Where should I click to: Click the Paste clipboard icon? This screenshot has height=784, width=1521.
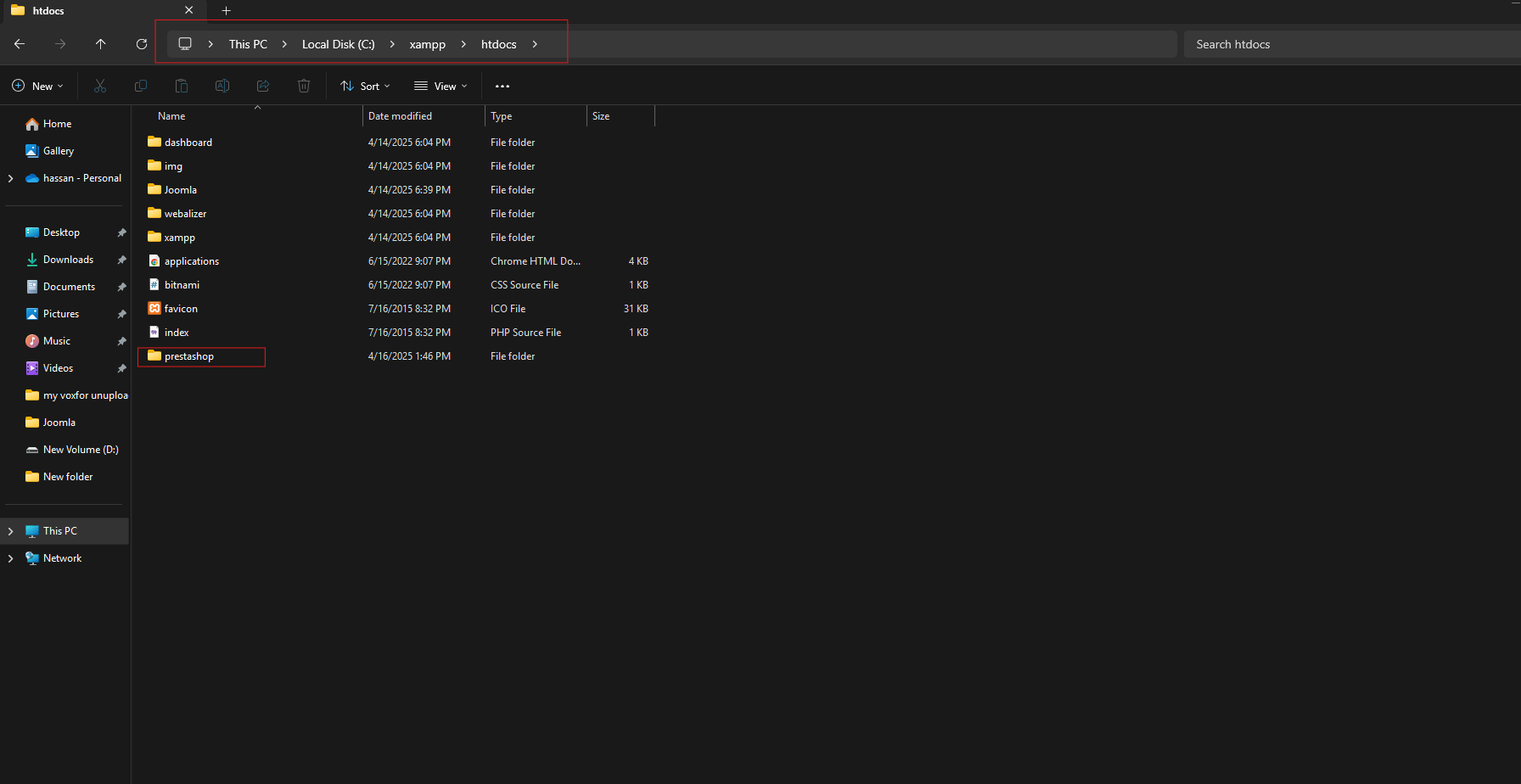(x=182, y=86)
